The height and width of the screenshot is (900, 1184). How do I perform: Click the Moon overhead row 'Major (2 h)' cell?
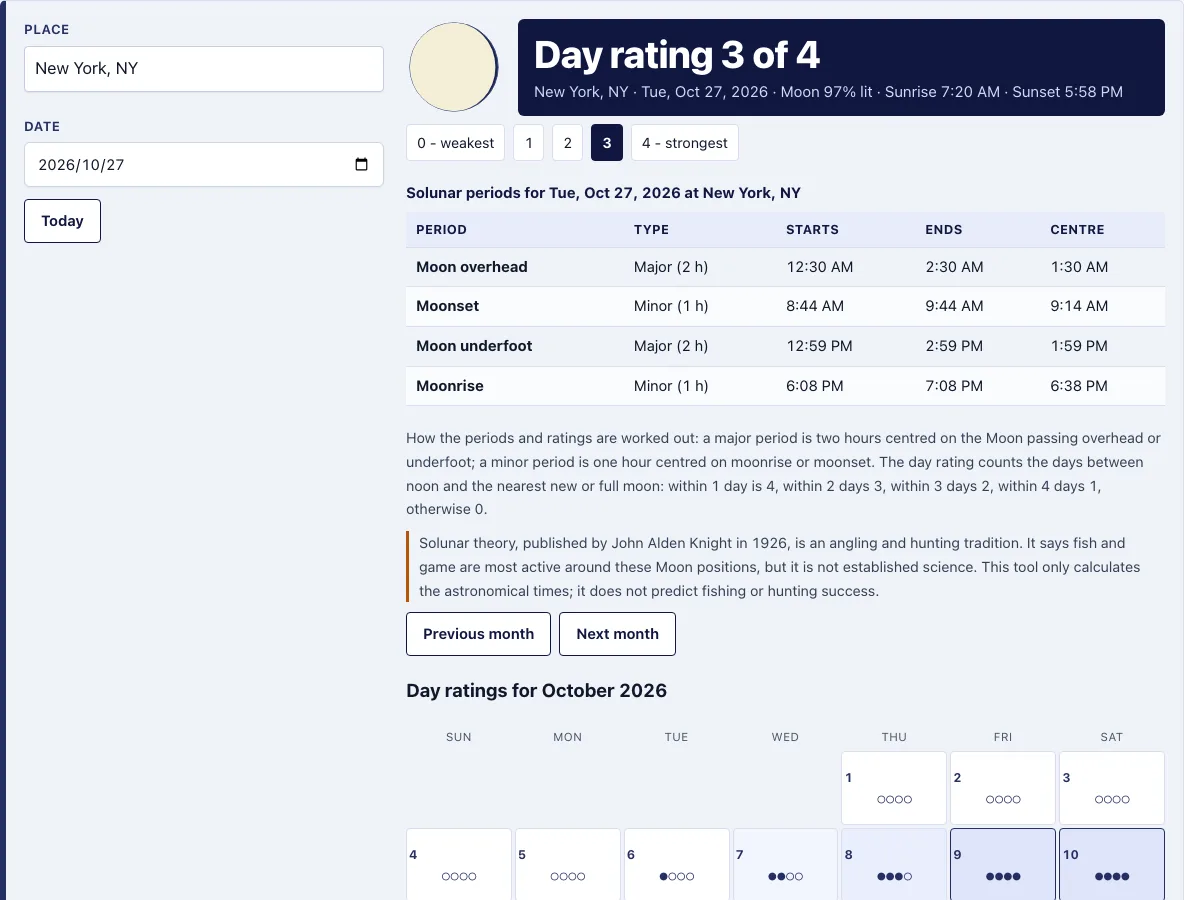click(671, 267)
